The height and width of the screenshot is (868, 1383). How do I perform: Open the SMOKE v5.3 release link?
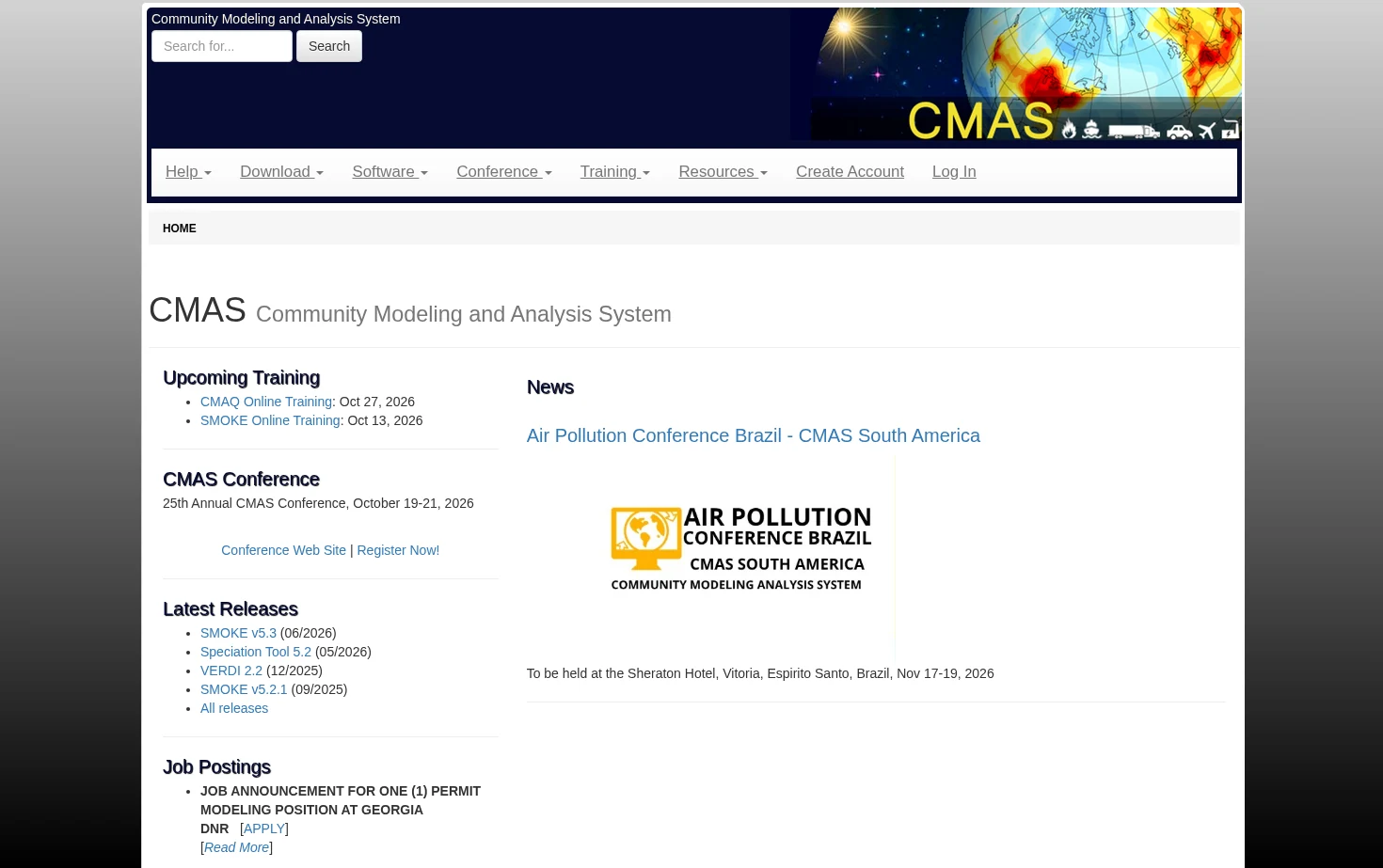[x=238, y=633]
